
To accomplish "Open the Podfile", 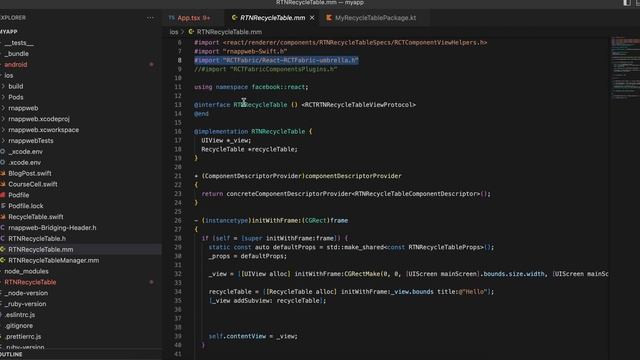I will [18, 195].
